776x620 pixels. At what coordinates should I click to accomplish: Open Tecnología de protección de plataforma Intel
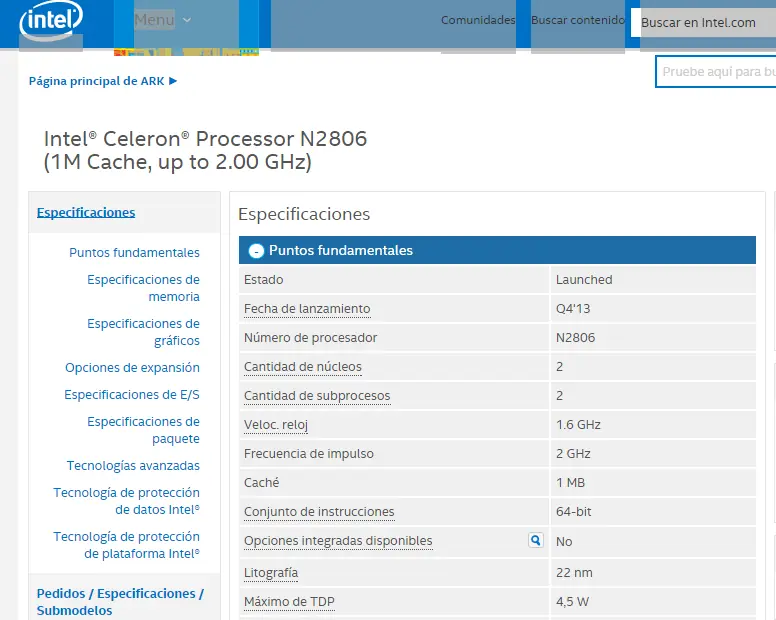pos(126,545)
